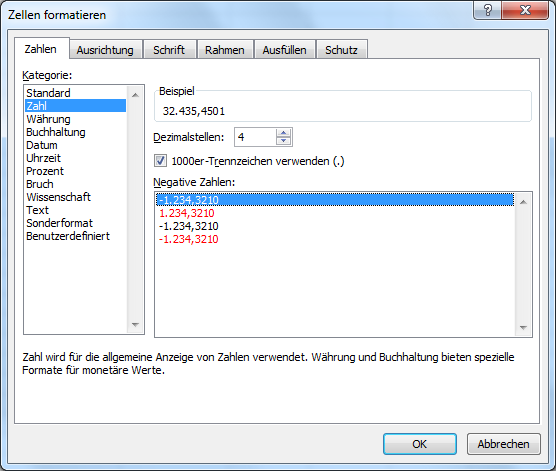Switch to the Rahmen tab
This screenshot has width=556, height=471.
coord(225,50)
